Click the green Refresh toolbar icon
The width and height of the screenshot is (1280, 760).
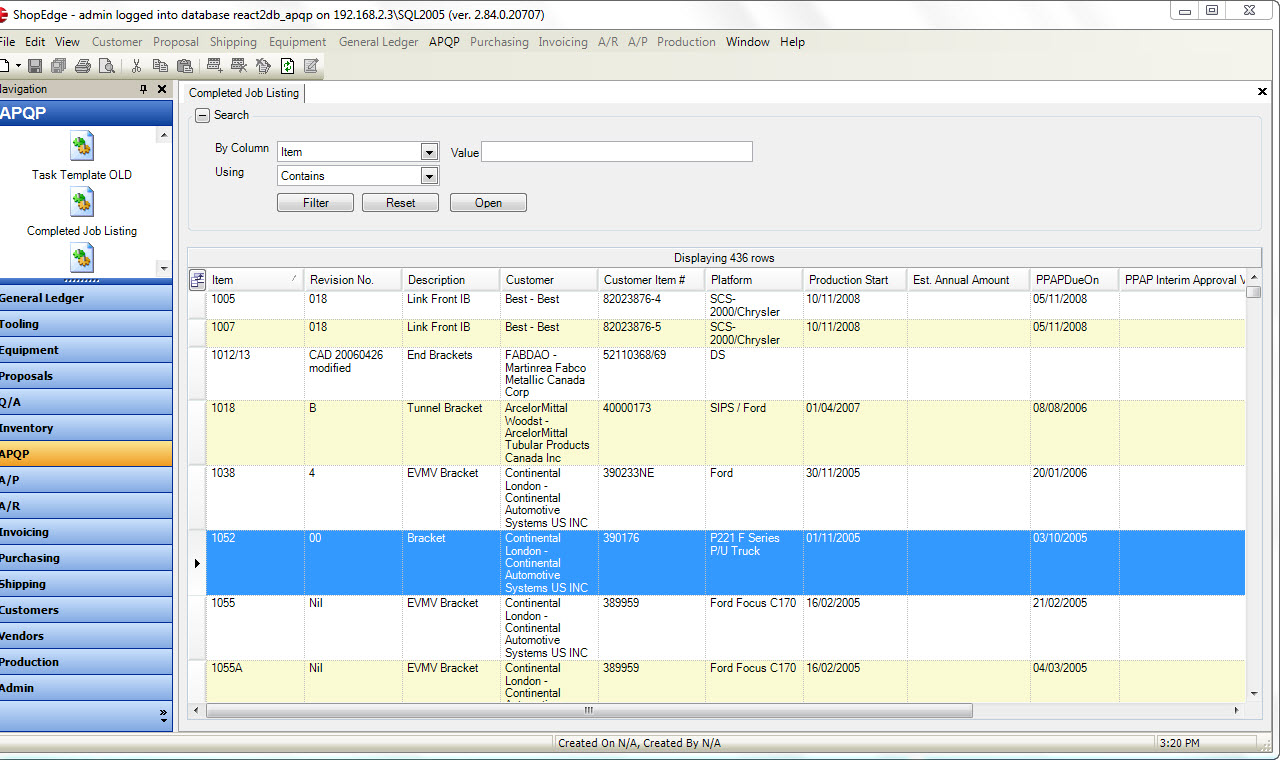point(287,66)
